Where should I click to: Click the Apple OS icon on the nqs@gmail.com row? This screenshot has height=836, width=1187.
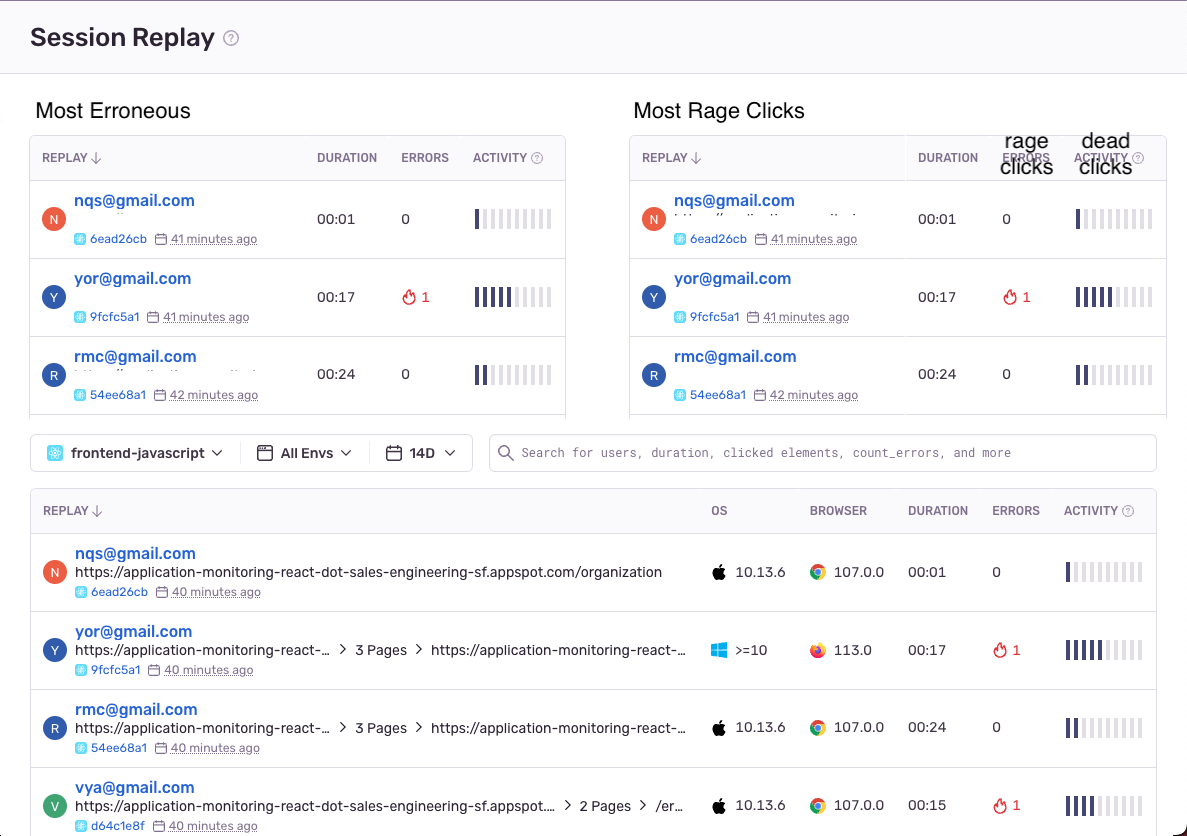click(718, 572)
